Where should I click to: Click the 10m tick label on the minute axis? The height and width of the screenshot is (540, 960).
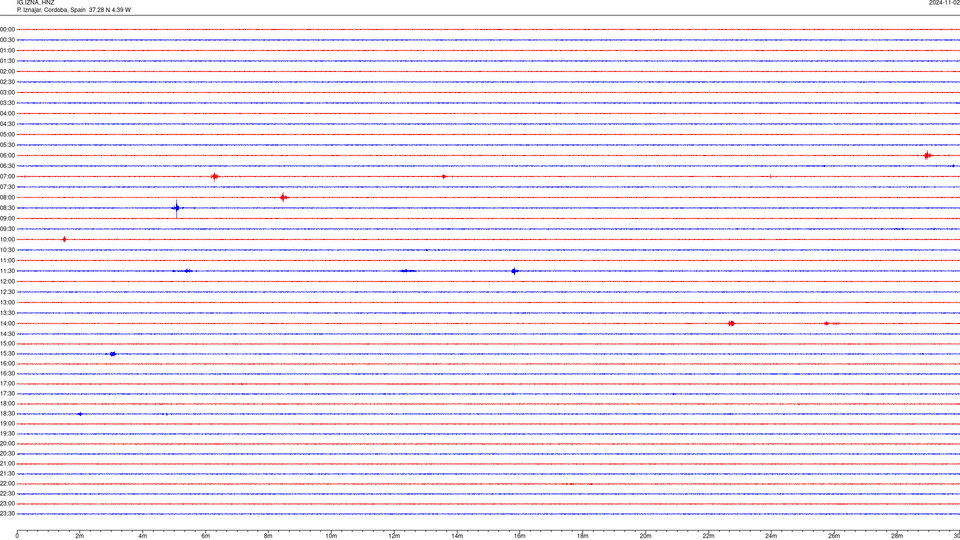click(x=331, y=536)
